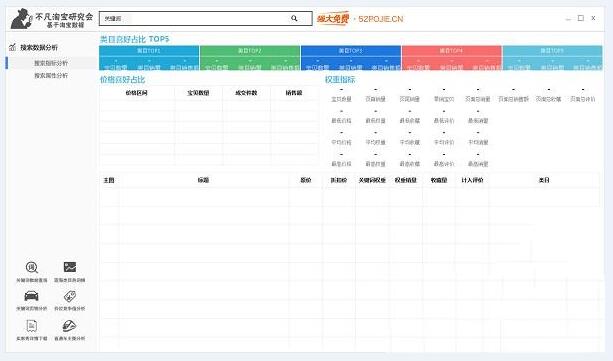Sort results by the 标题 column header

click(203, 180)
